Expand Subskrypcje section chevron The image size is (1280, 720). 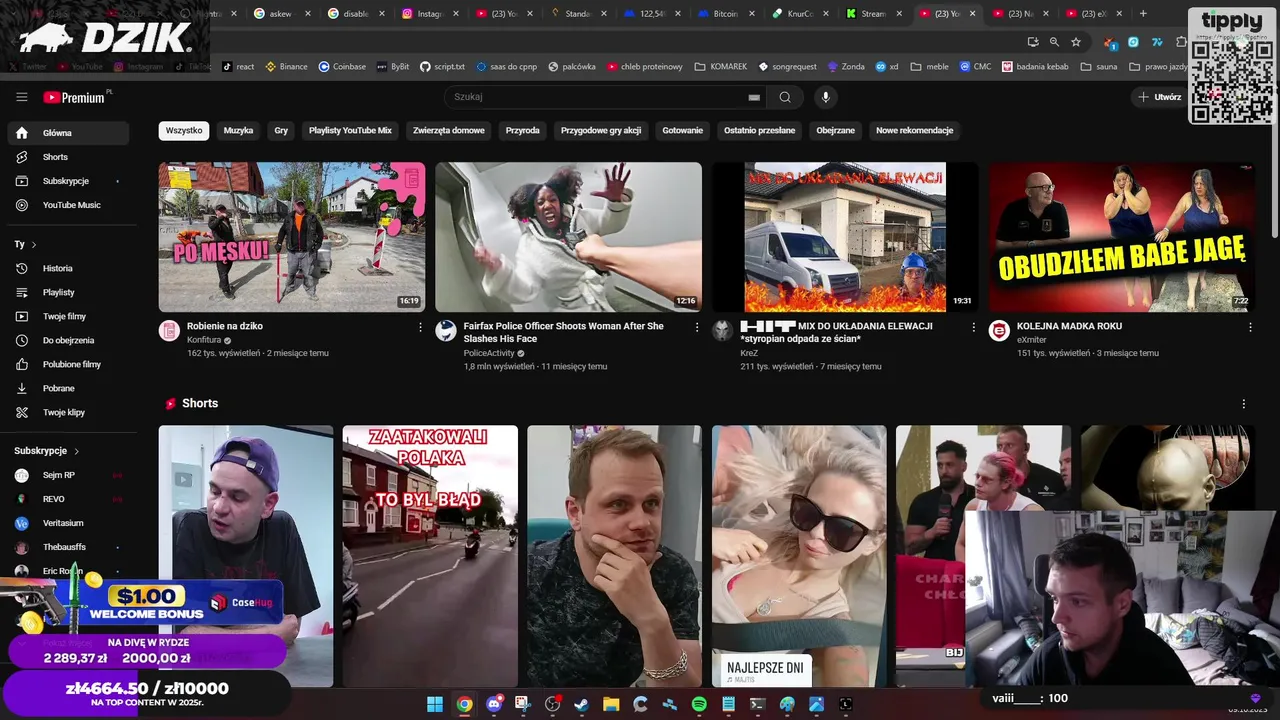(76, 451)
